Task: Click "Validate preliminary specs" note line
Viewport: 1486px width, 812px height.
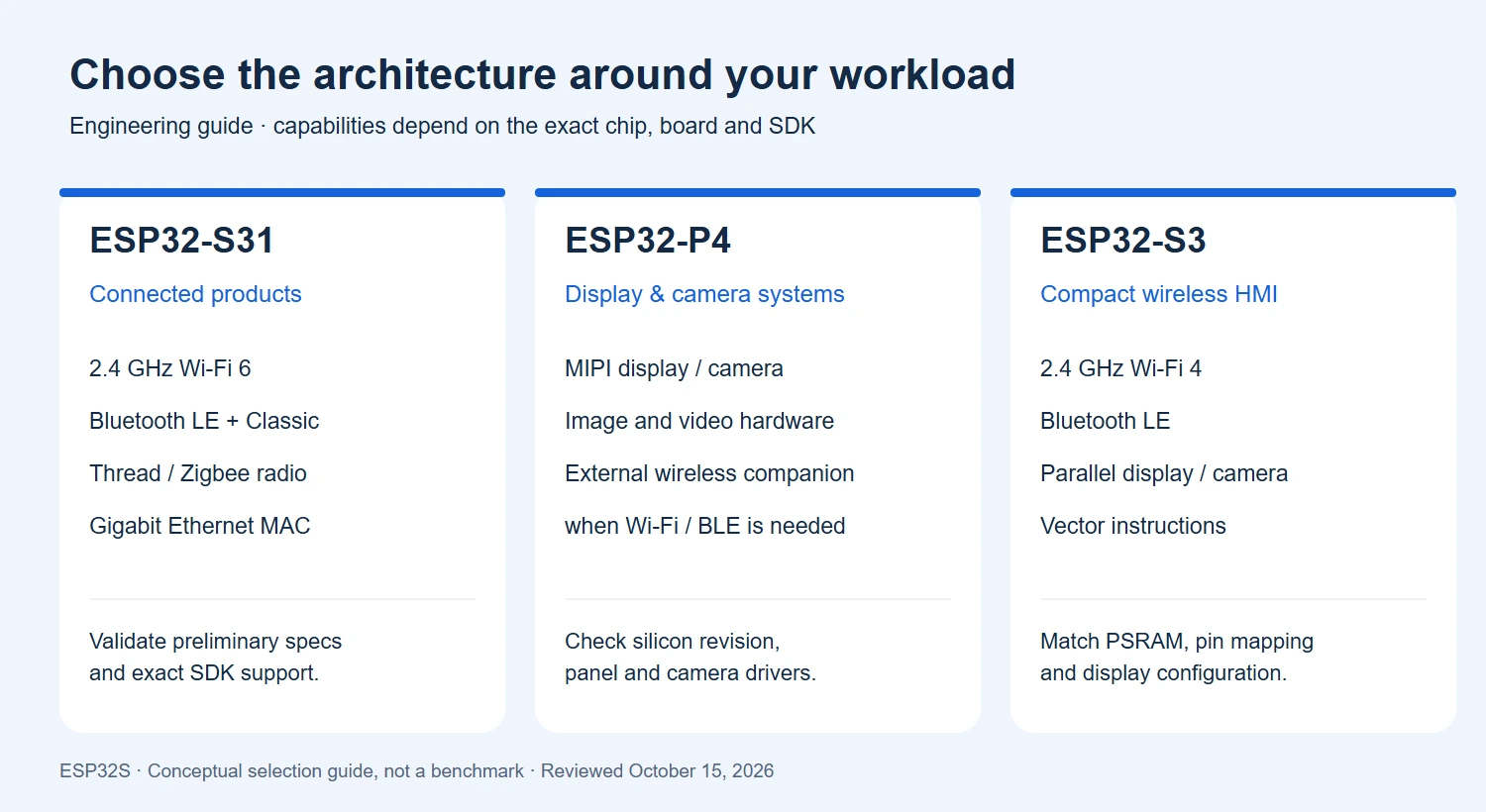Action: tap(215, 642)
